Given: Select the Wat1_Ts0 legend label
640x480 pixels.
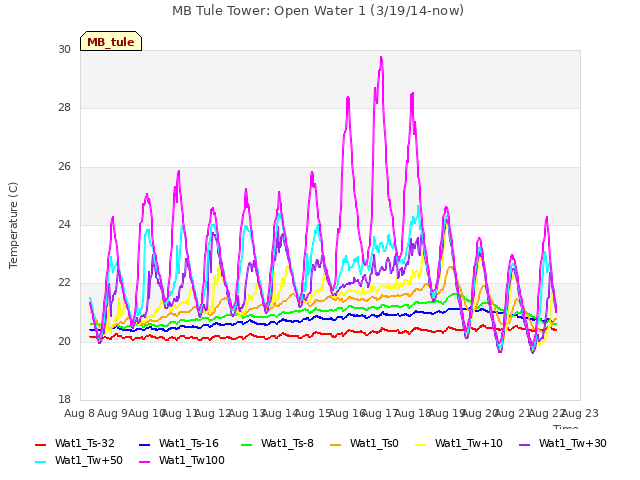Looking at the screenshot, I should [x=374, y=443].
